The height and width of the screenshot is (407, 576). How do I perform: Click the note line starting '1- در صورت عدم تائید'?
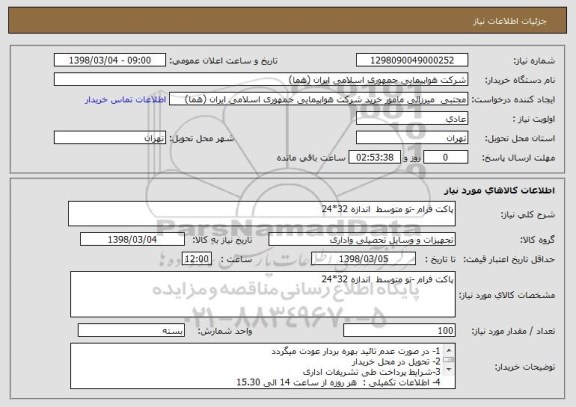[356, 352]
